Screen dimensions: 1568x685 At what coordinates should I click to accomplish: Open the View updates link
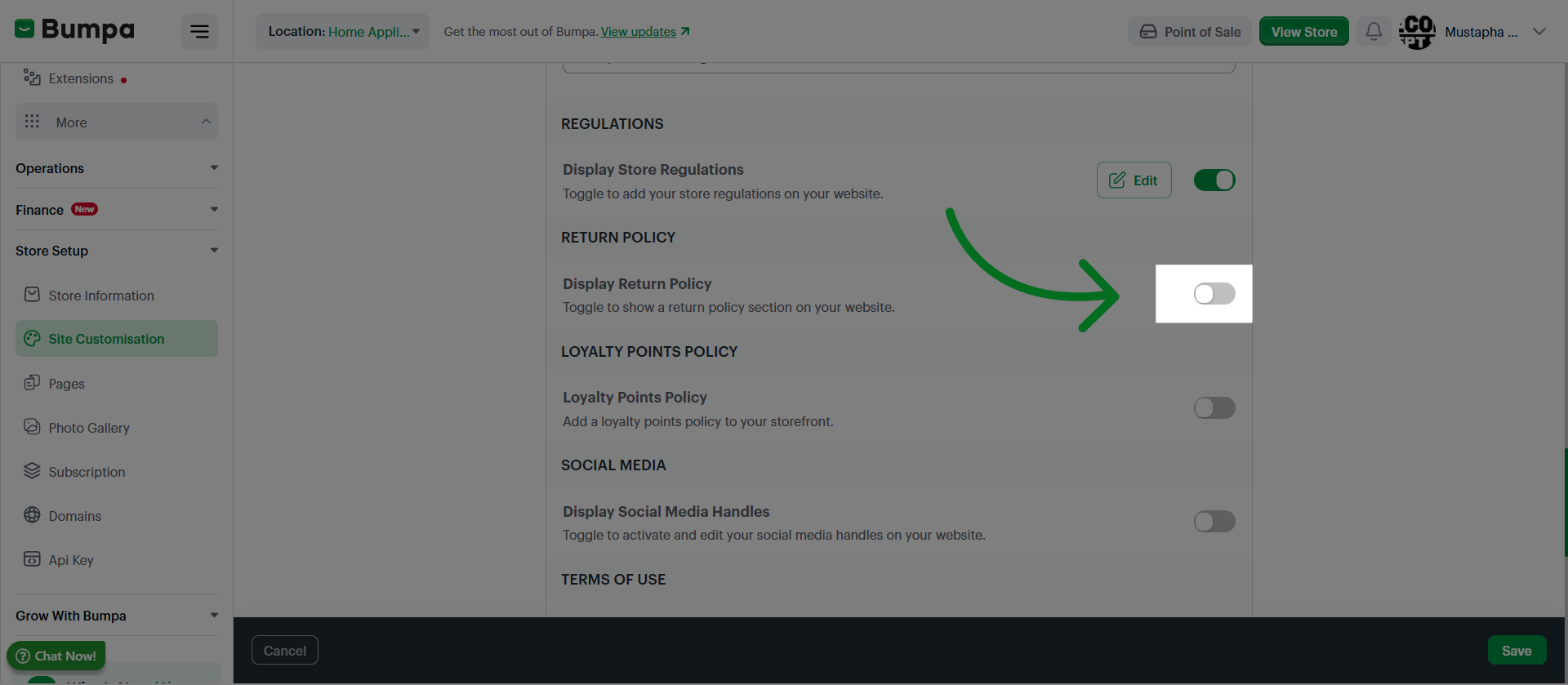639,31
